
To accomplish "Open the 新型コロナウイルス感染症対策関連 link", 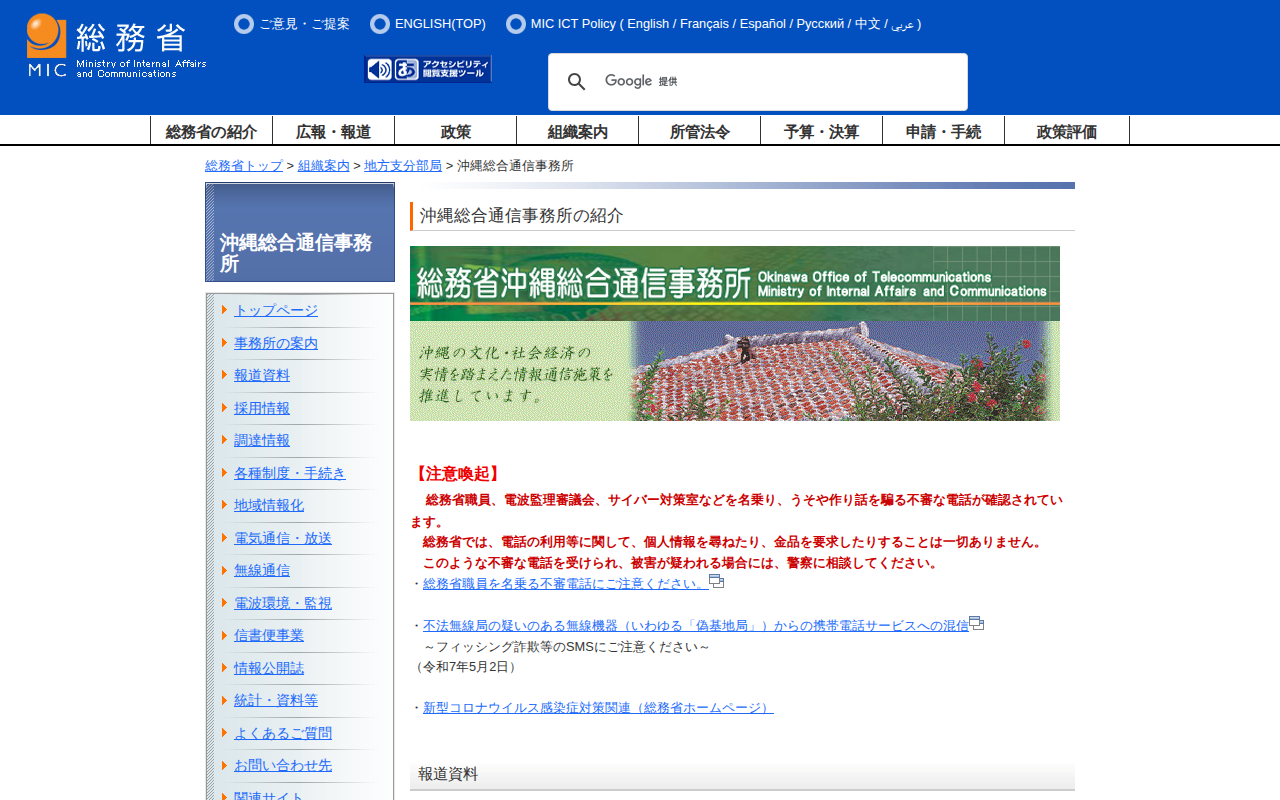I will click(x=598, y=708).
